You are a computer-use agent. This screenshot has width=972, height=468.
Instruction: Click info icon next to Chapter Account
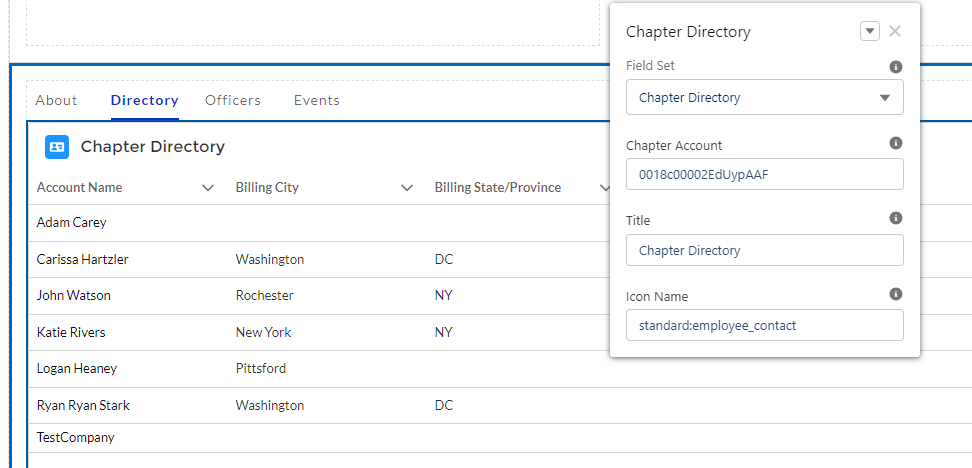click(x=896, y=144)
